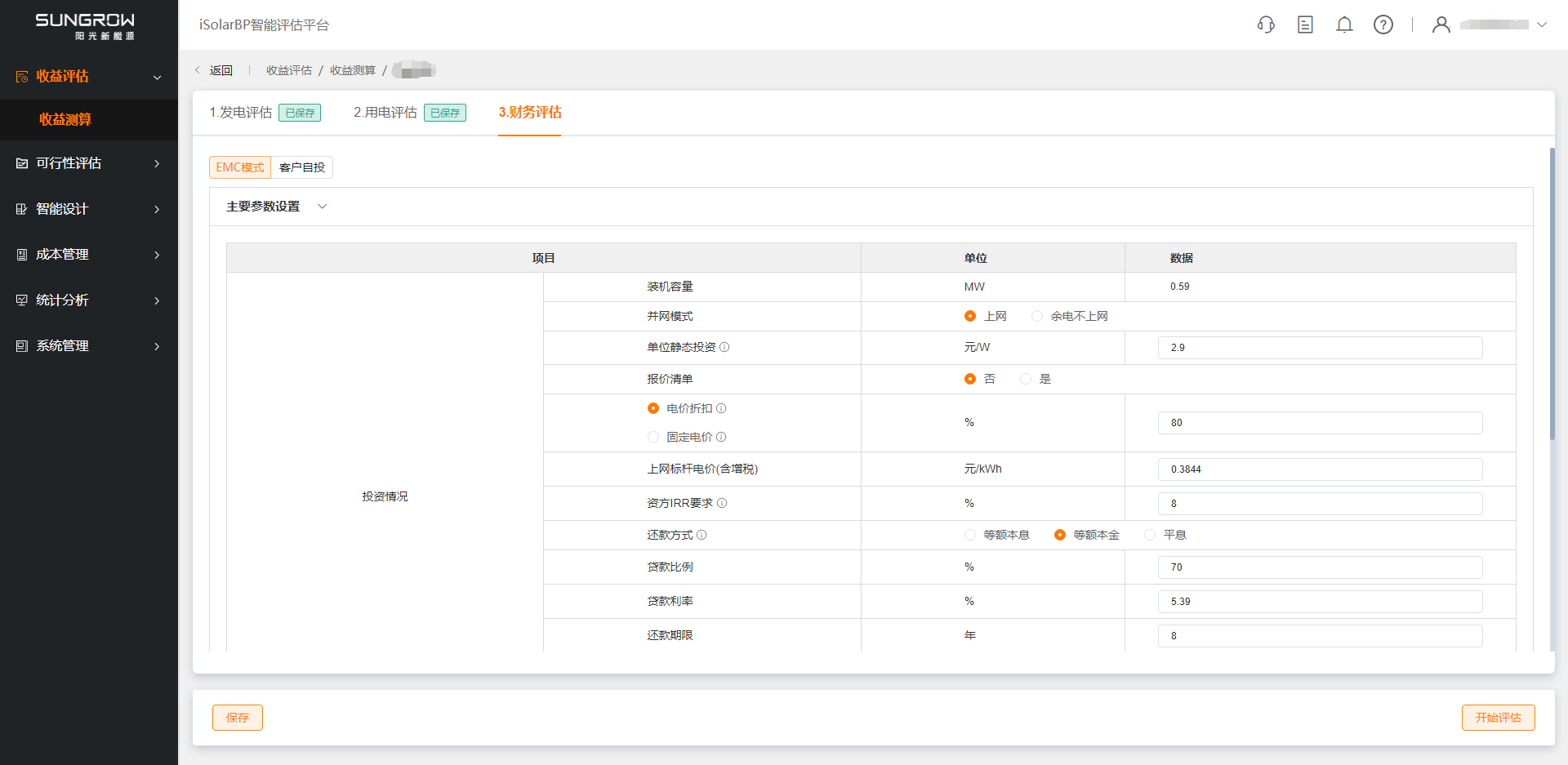Open notifications bell icon
Viewport: 1568px width, 765px height.
pos(1344,24)
